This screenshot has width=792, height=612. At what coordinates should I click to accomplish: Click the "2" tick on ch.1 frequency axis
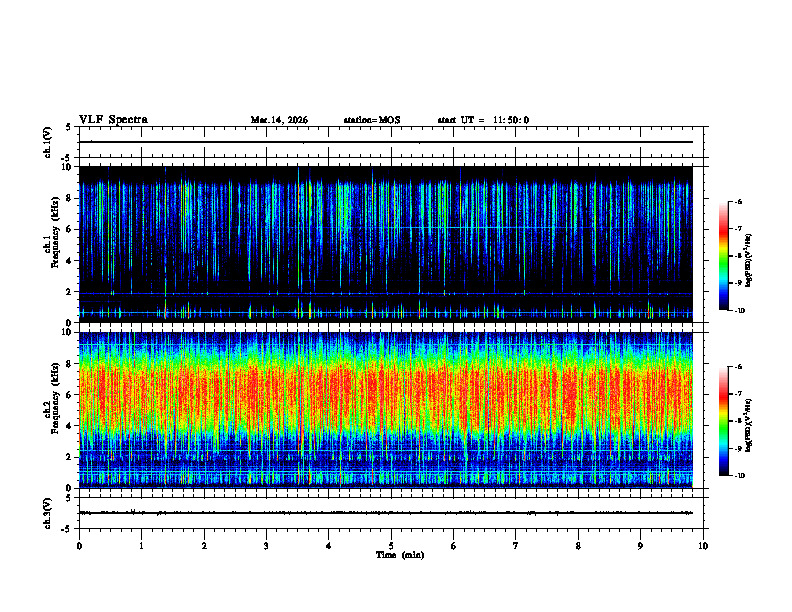click(69, 292)
